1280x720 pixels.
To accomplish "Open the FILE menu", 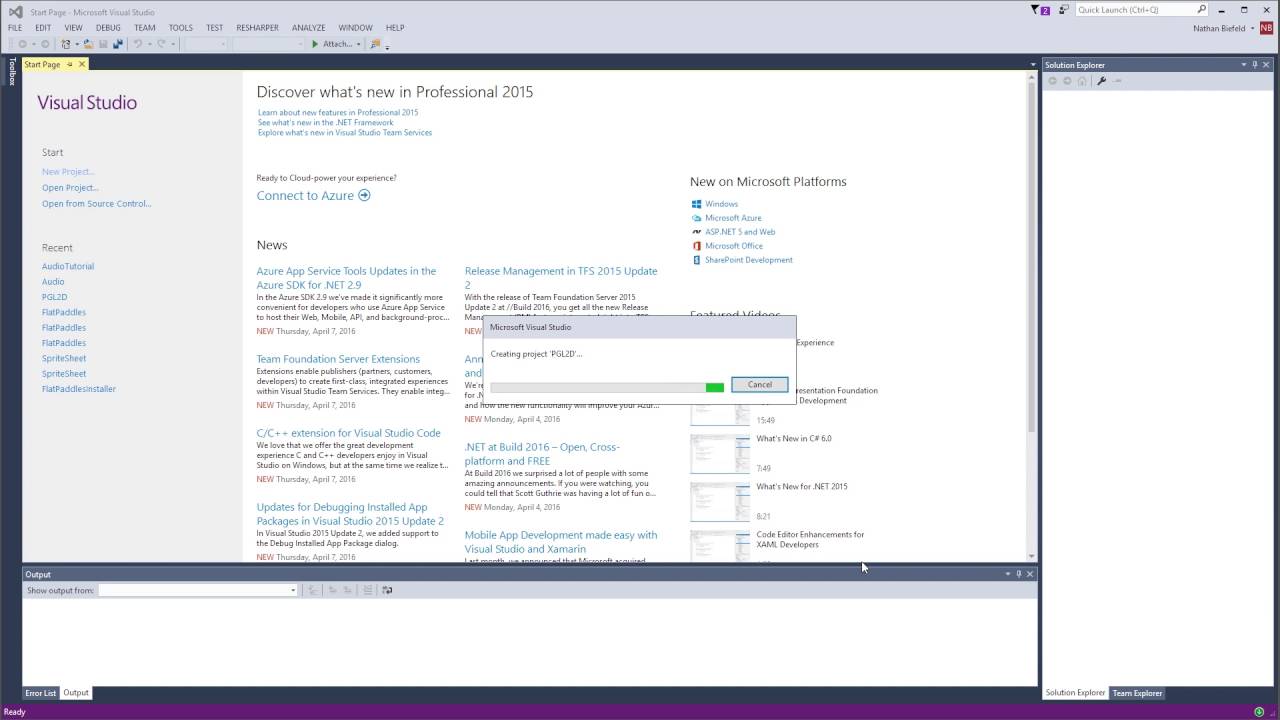I will coord(15,28).
